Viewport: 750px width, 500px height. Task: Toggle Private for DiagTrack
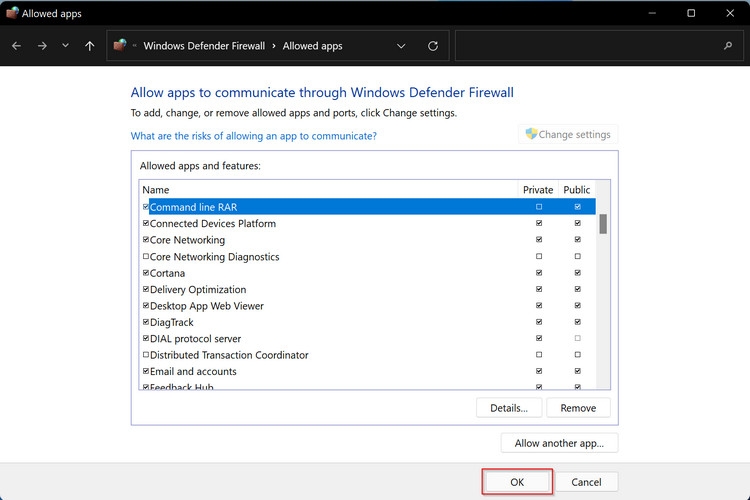pyautogui.click(x=539, y=322)
